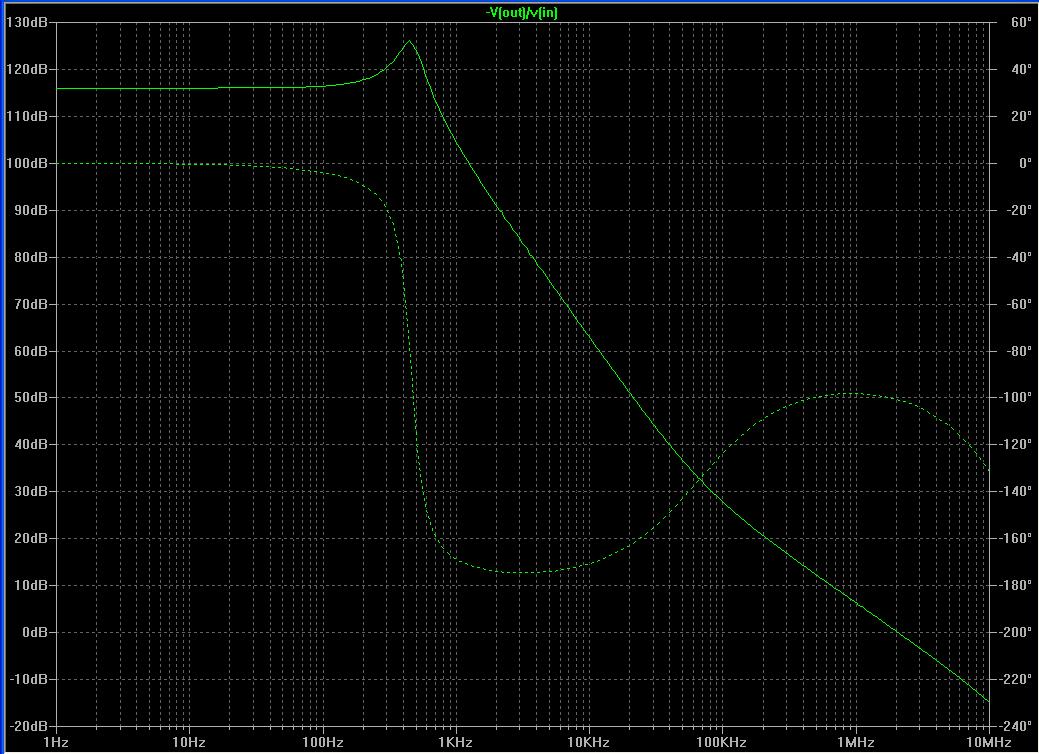Viewport: 1039px width, 754px height.
Task: Click the -180° phase axis label
Action: click(1016, 586)
